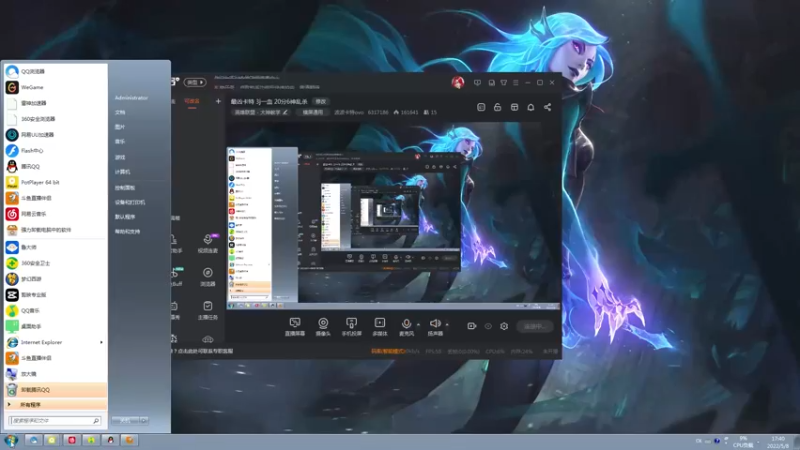The width and height of the screenshot is (800, 450).
Task: Open QQ Browser in the Start menu
Action: [x=55, y=71]
